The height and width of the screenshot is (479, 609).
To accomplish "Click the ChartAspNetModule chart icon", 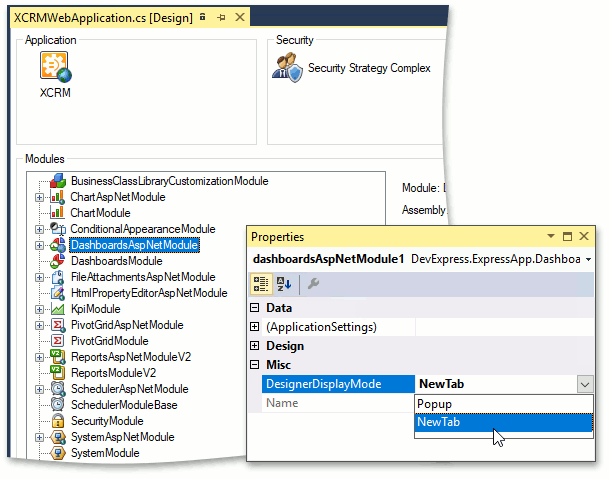I will [x=57, y=197].
